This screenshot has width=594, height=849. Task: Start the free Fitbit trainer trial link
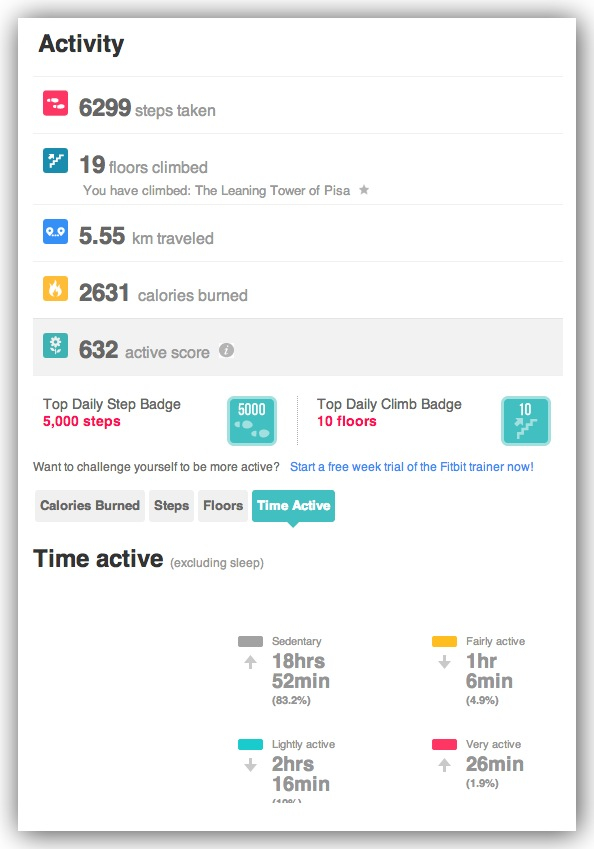412,467
